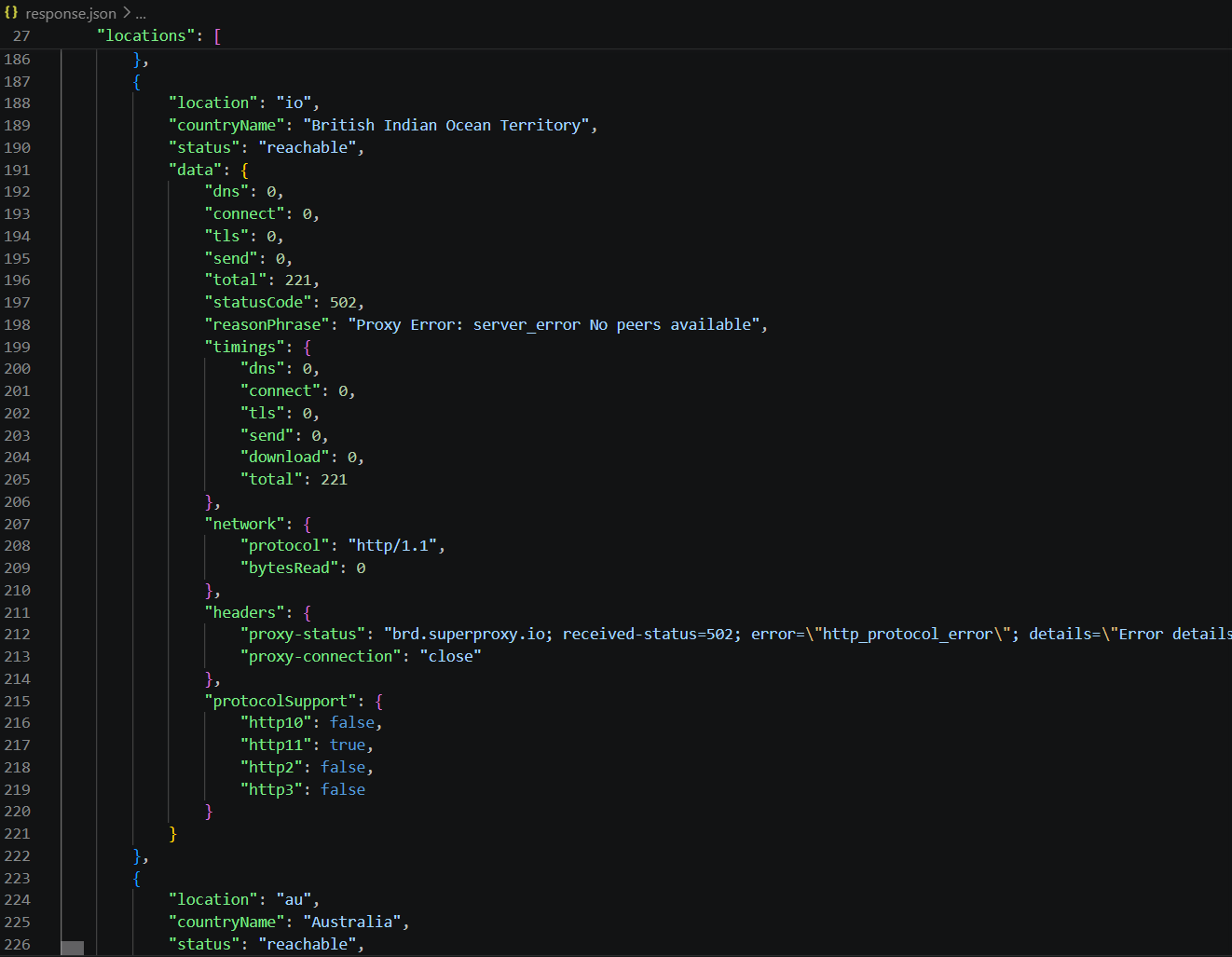Click the "download" key

pos(285,458)
